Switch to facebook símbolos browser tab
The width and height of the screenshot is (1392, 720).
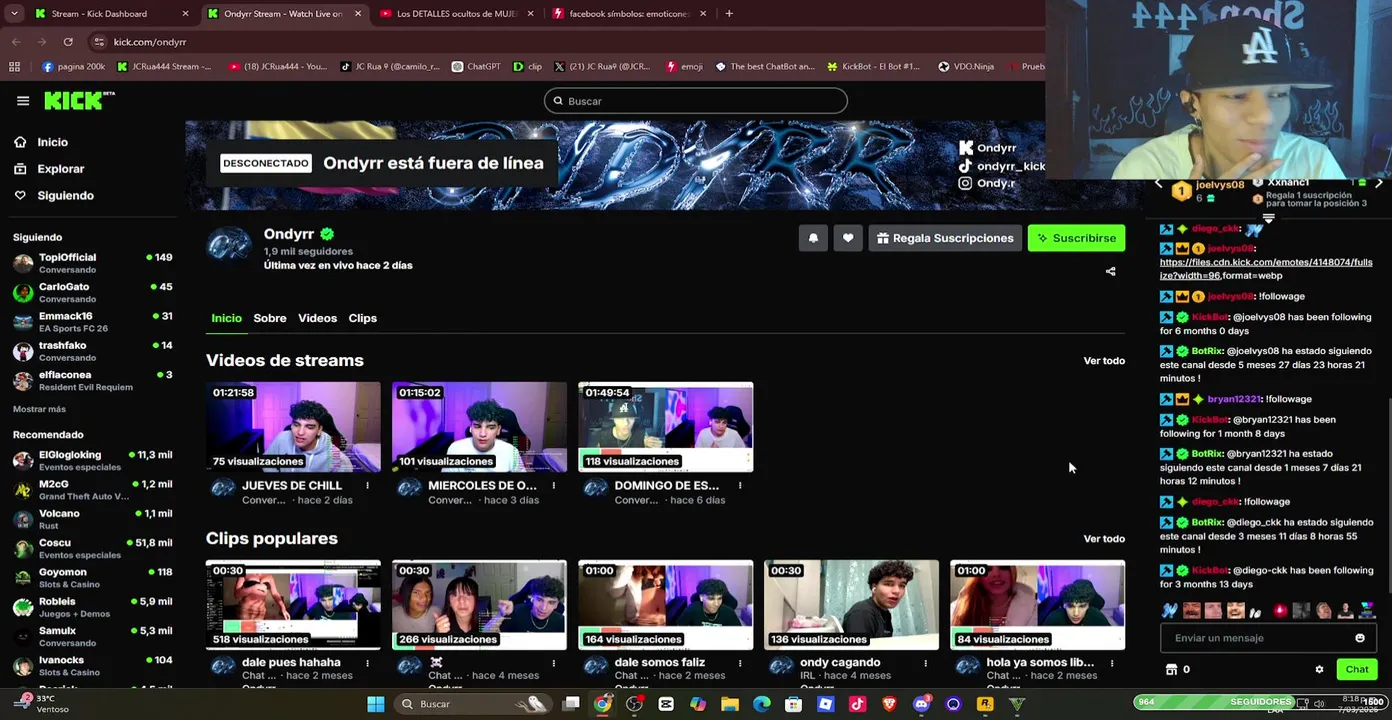(x=629, y=14)
